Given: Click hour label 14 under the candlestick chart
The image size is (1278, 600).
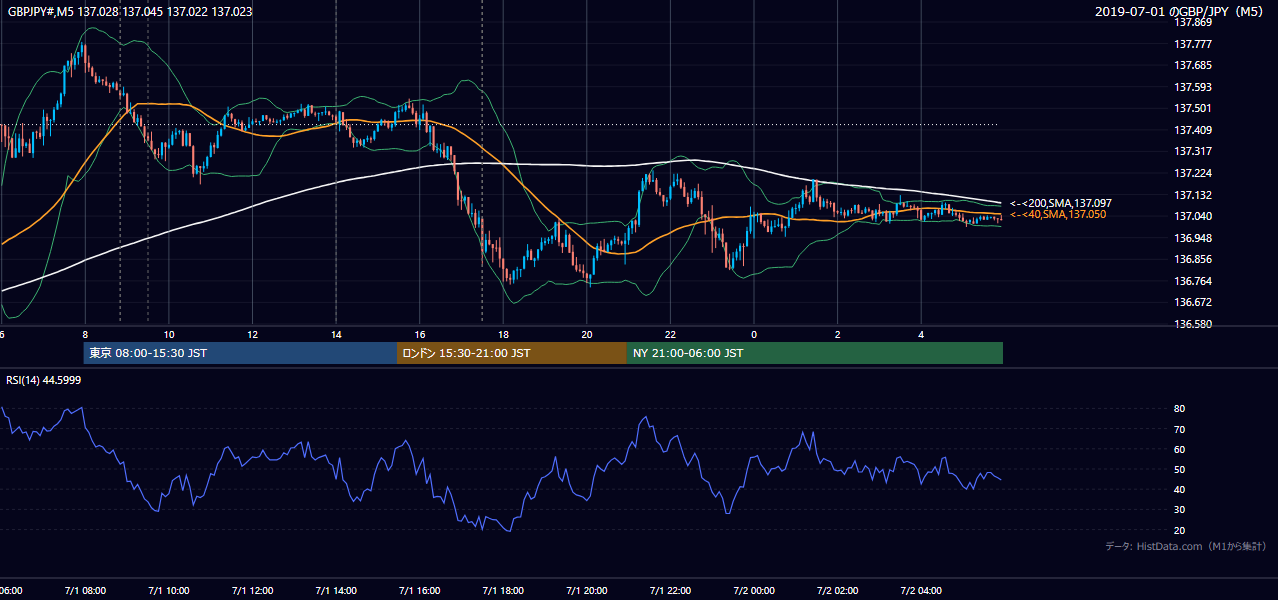Looking at the screenshot, I should (336, 335).
